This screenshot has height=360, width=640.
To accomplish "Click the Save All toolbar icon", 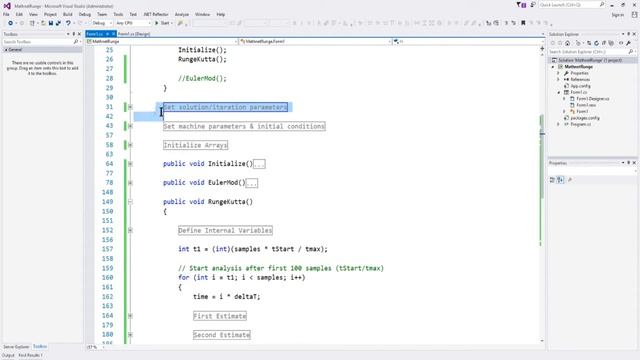I will click(58, 23).
